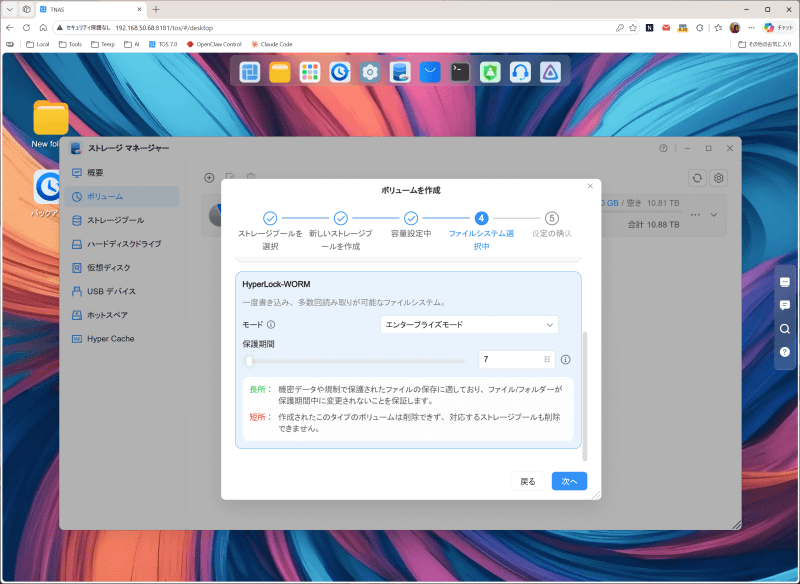This screenshot has height=584, width=800.
Task: Close the ボリュームを作成 dialog
Action: [x=590, y=186]
